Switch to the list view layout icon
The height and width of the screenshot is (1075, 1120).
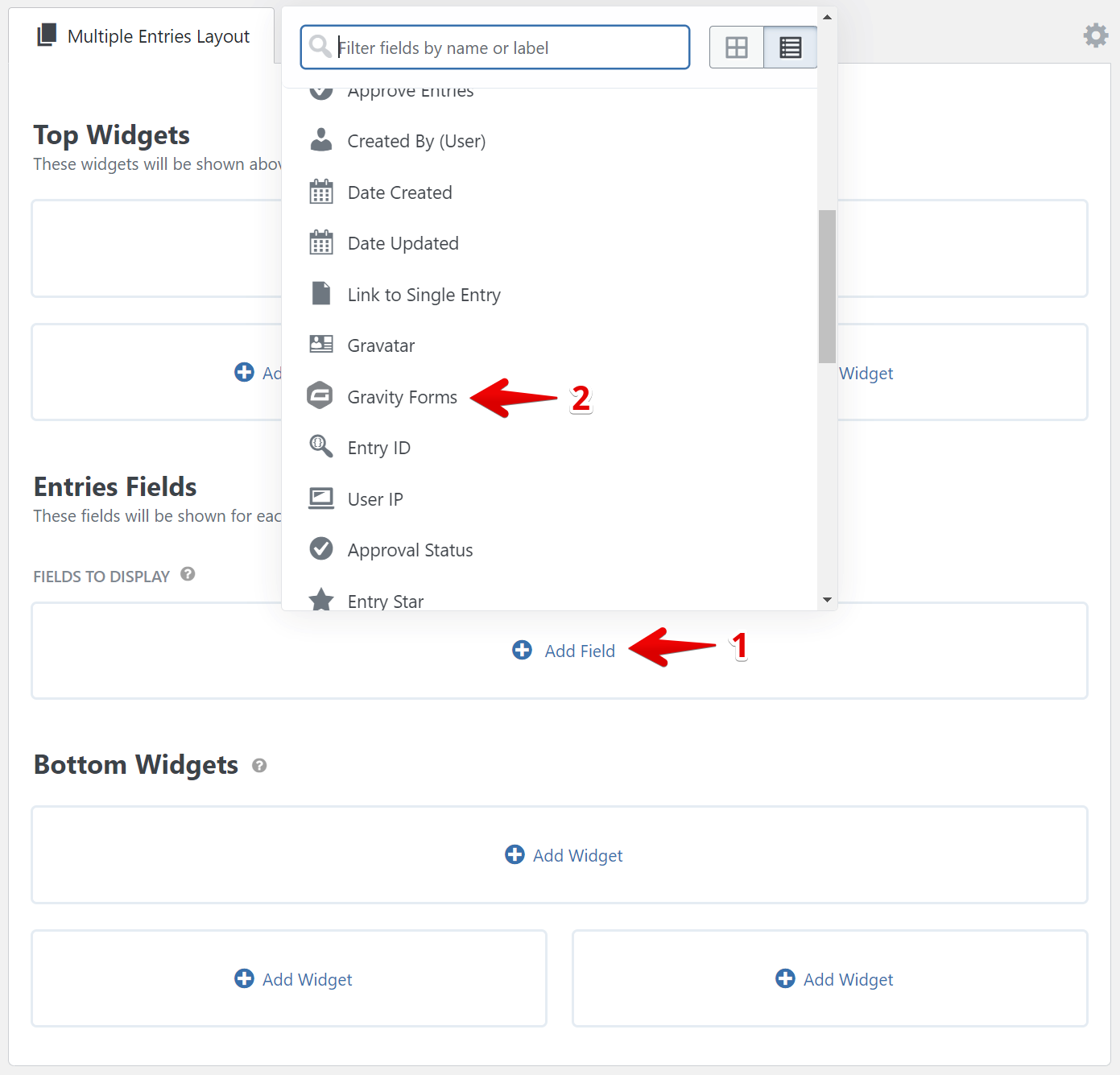tap(790, 48)
